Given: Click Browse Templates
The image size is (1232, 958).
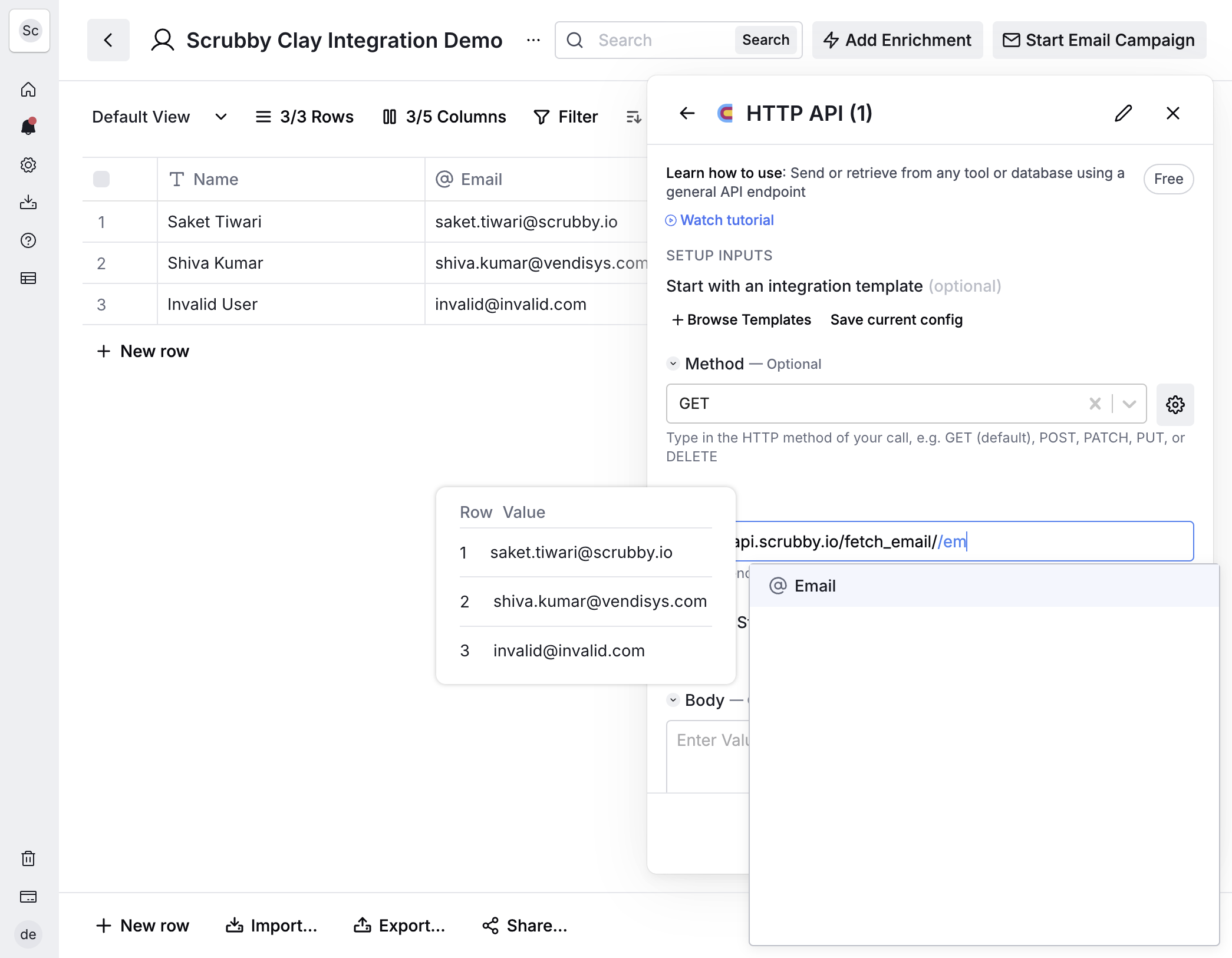Looking at the screenshot, I should pyautogui.click(x=742, y=320).
